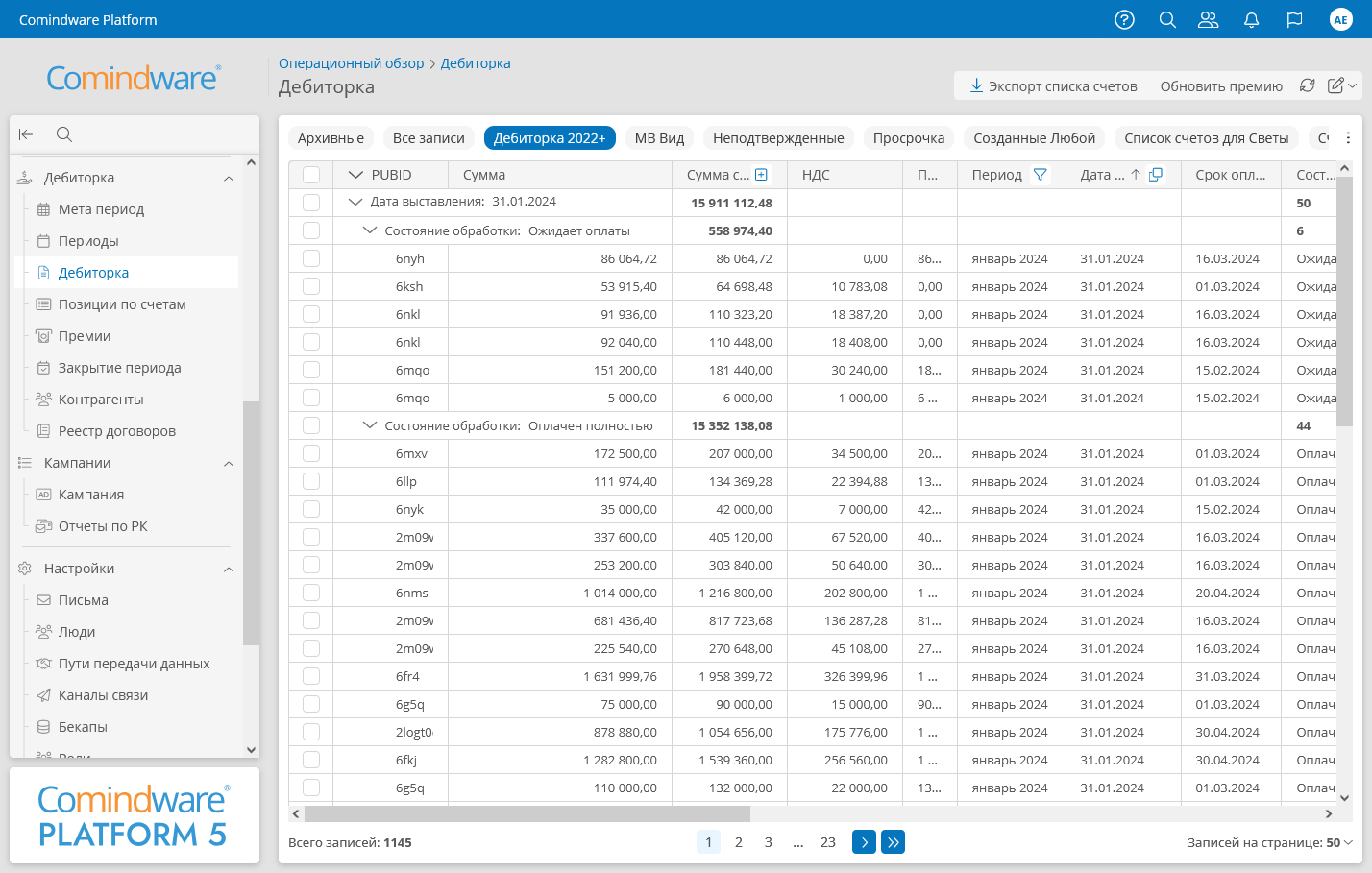1372x873 pixels.
Task: Open the users group icon in top bar
Action: [1209, 19]
